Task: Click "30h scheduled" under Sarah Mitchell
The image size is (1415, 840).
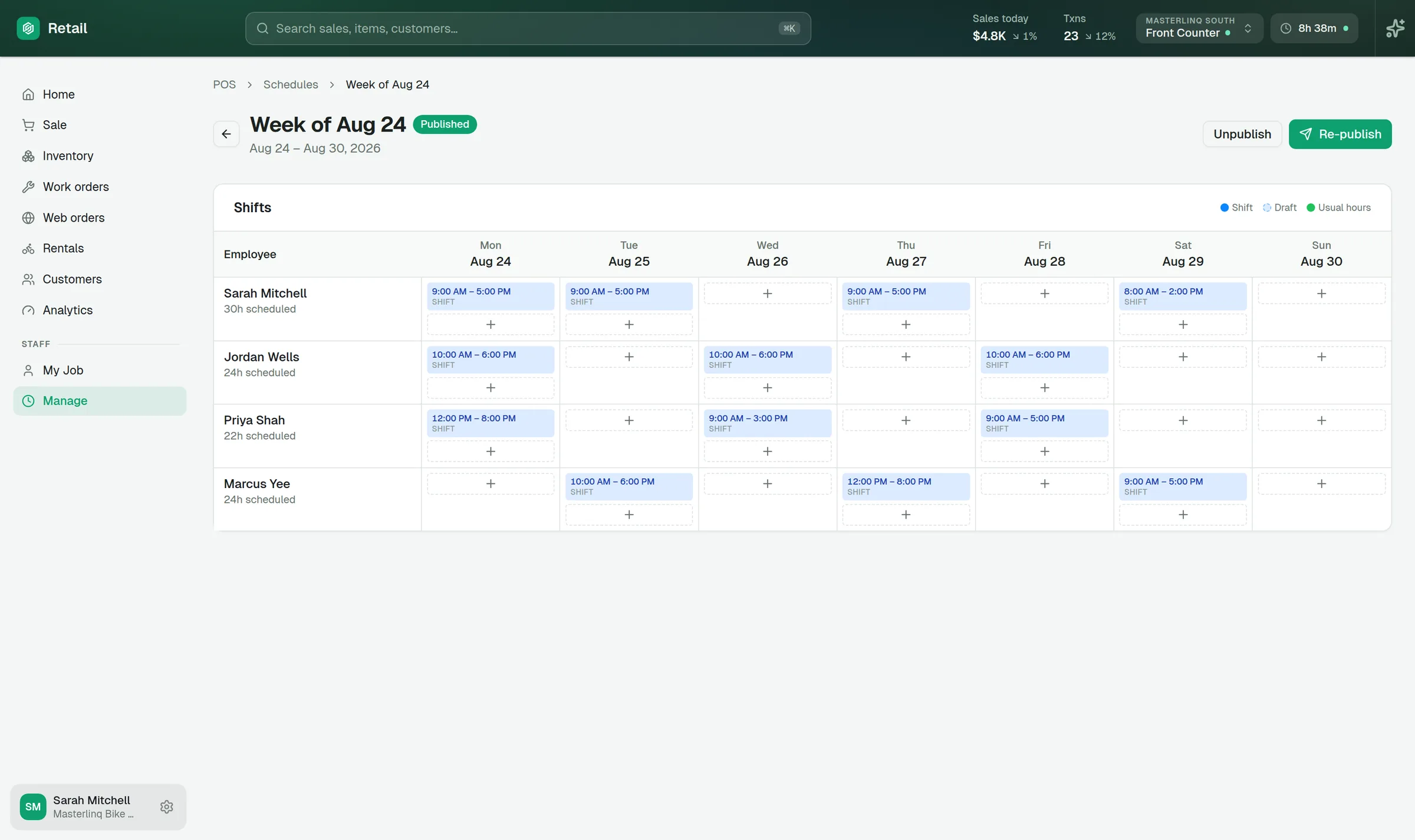Action: point(259,309)
